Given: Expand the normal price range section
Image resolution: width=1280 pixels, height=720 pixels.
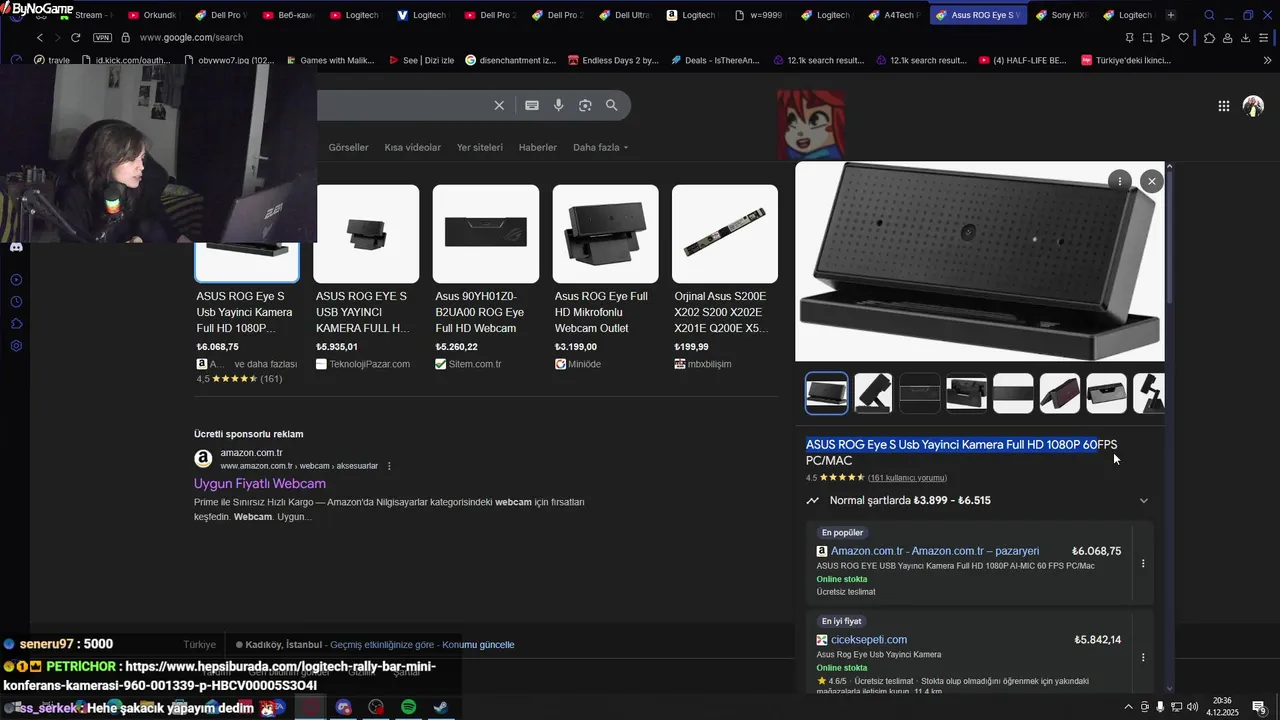Looking at the screenshot, I should pyautogui.click(x=1143, y=500).
